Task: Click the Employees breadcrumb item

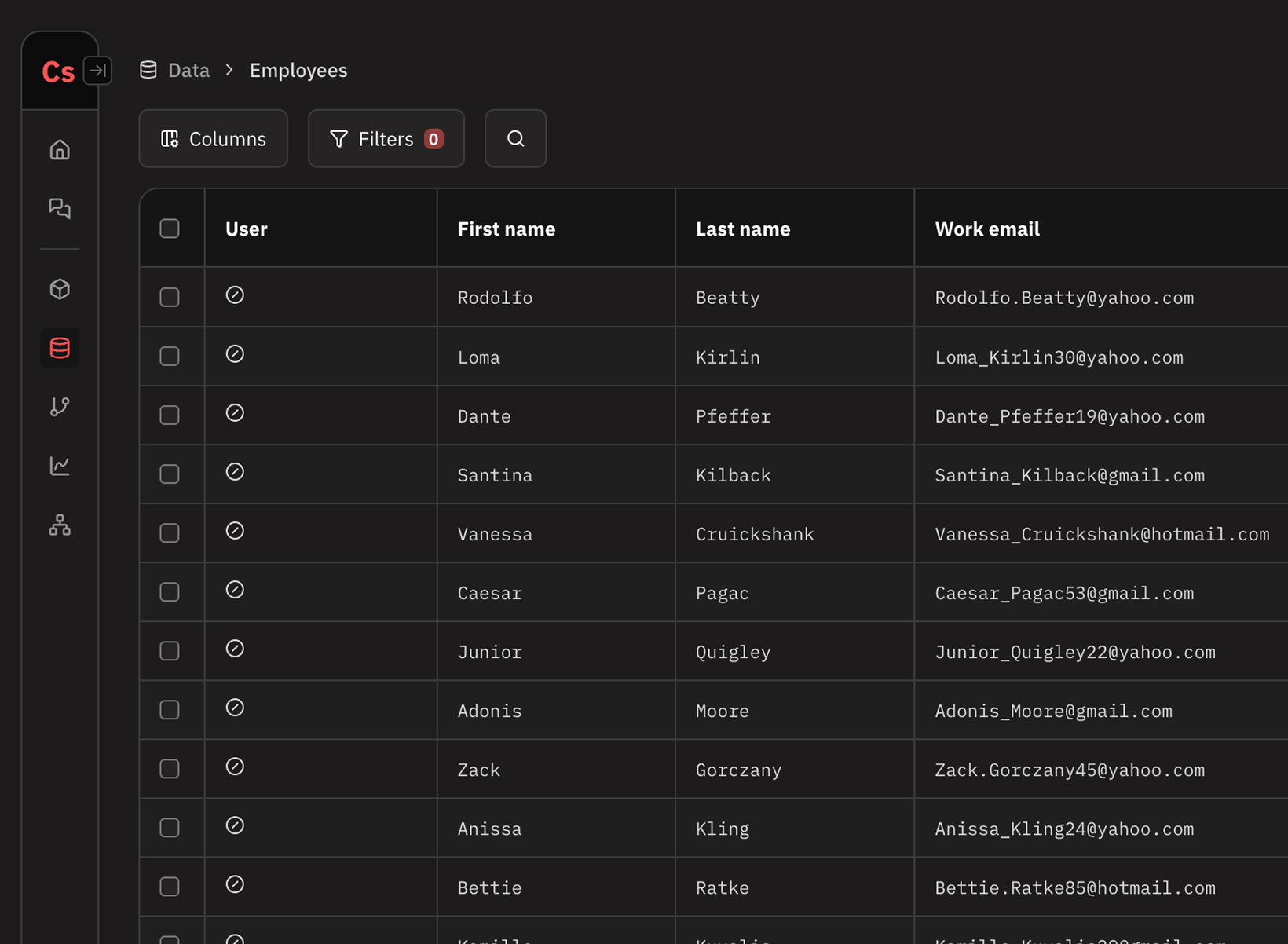Action: tap(298, 71)
